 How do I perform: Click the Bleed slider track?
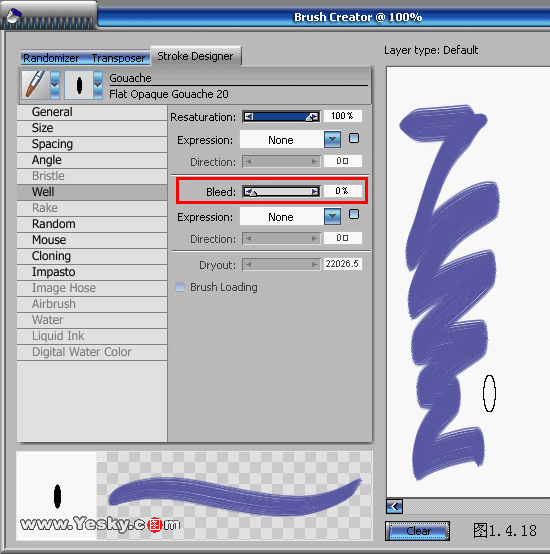(282, 191)
